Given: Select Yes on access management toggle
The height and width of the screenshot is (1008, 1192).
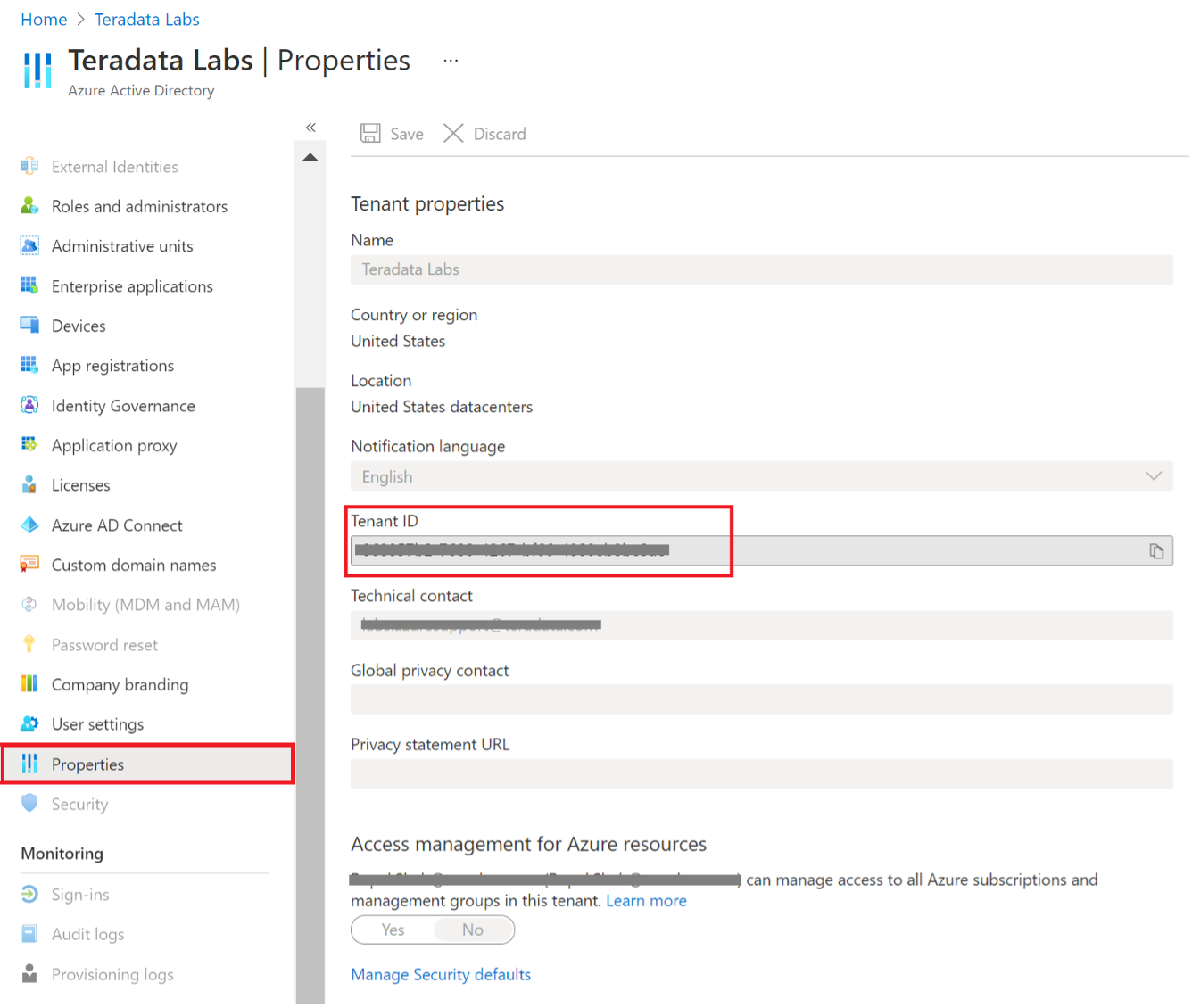Looking at the screenshot, I should (x=393, y=930).
